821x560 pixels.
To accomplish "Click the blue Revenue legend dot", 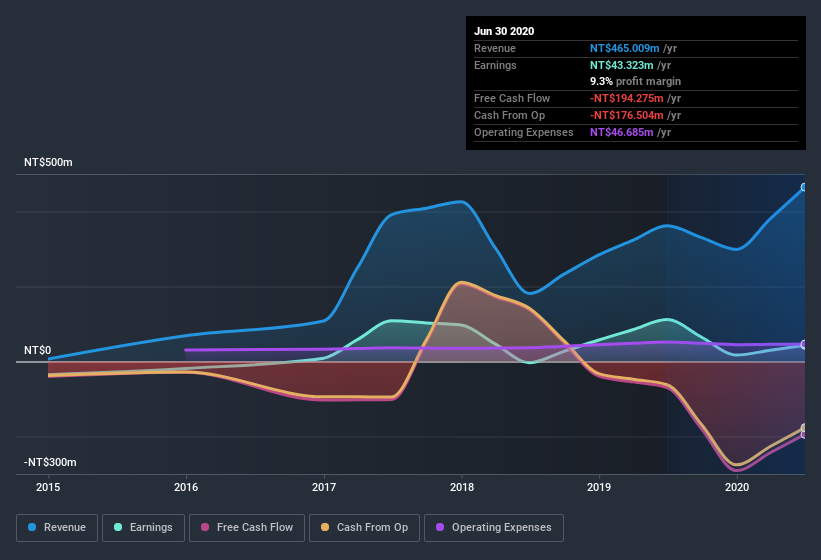I will tap(32, 527).
